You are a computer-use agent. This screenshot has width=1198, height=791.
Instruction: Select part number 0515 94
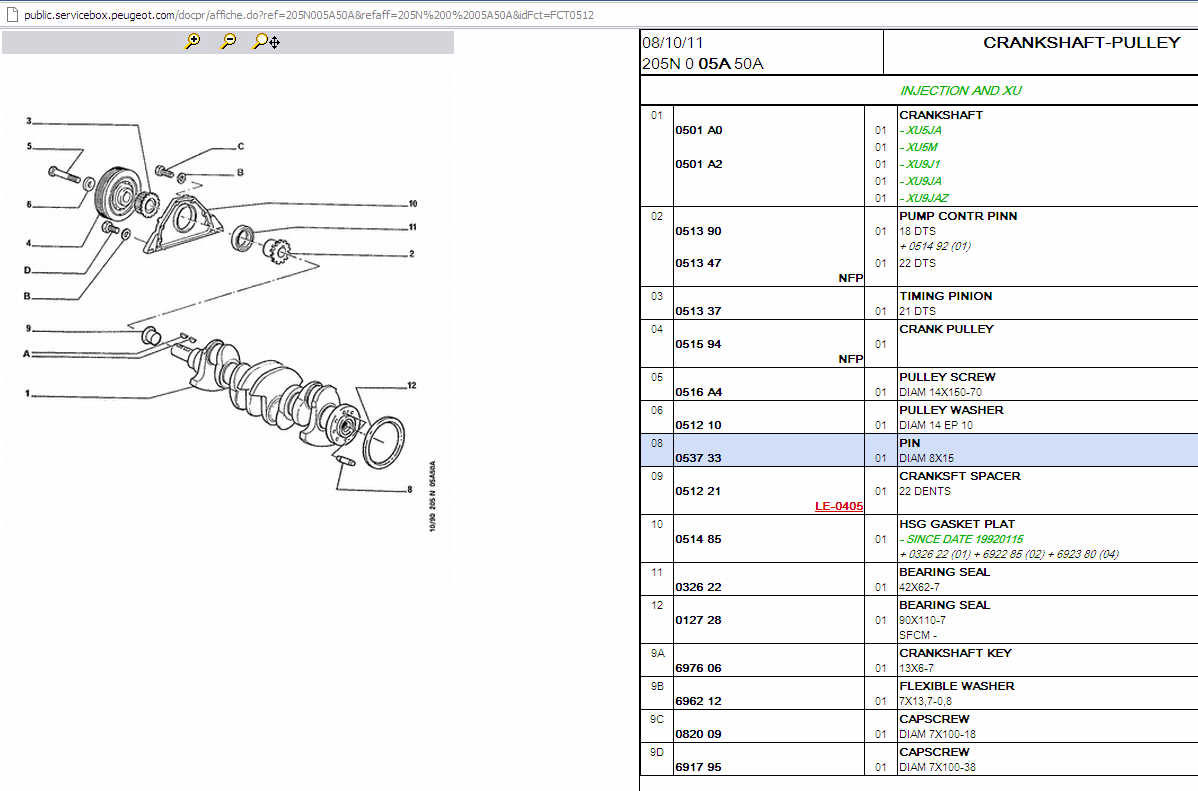tap(698, 344)
